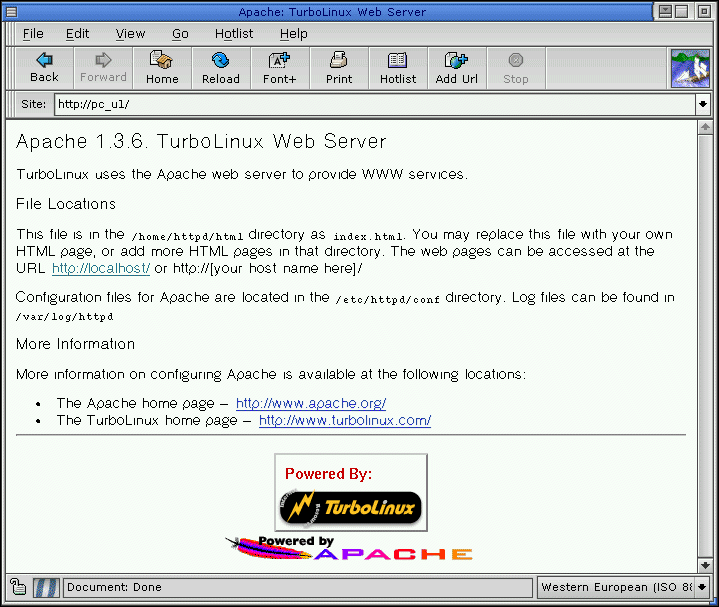719x607 pixels.
Task: Click the 'Document: Done' status text
Action: click(x=114, y=587)
